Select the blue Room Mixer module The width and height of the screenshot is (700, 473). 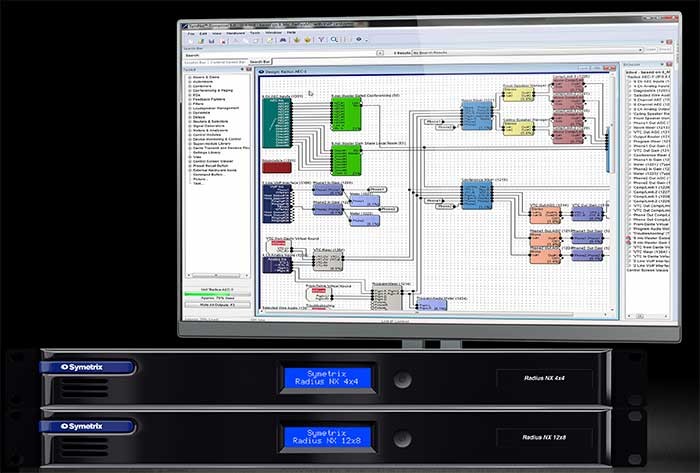pos(477,116)
